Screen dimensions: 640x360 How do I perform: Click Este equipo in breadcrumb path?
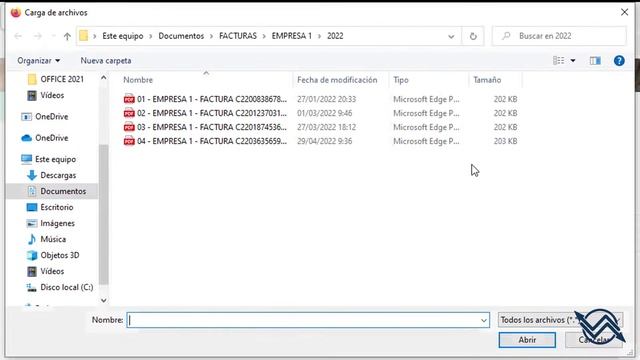[122, 36]
